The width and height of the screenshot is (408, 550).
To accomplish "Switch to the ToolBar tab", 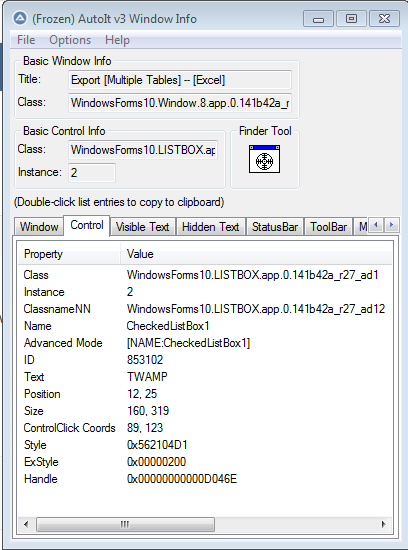I will click(x=328, y=227).
